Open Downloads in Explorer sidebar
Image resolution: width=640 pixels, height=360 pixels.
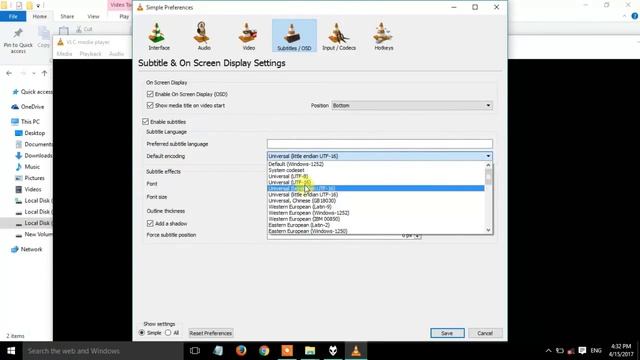34,156
